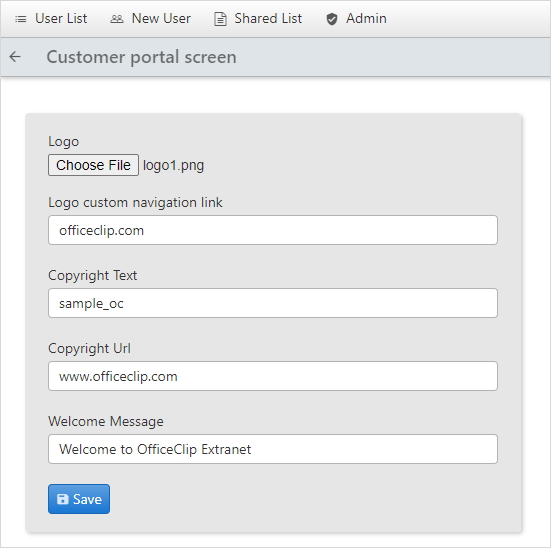Click the Copyright Text input field

point(273,303)
